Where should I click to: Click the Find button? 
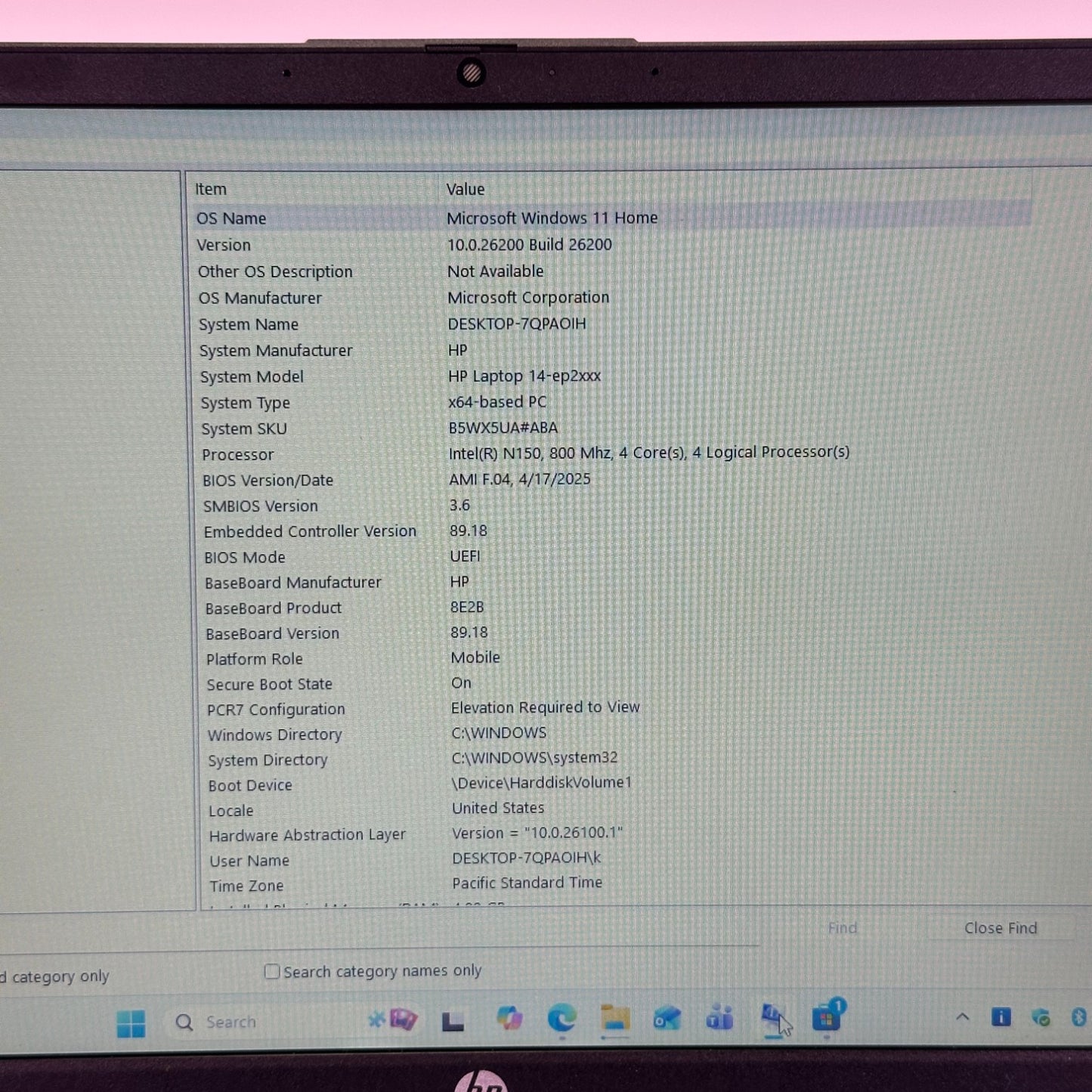(842, 928)
